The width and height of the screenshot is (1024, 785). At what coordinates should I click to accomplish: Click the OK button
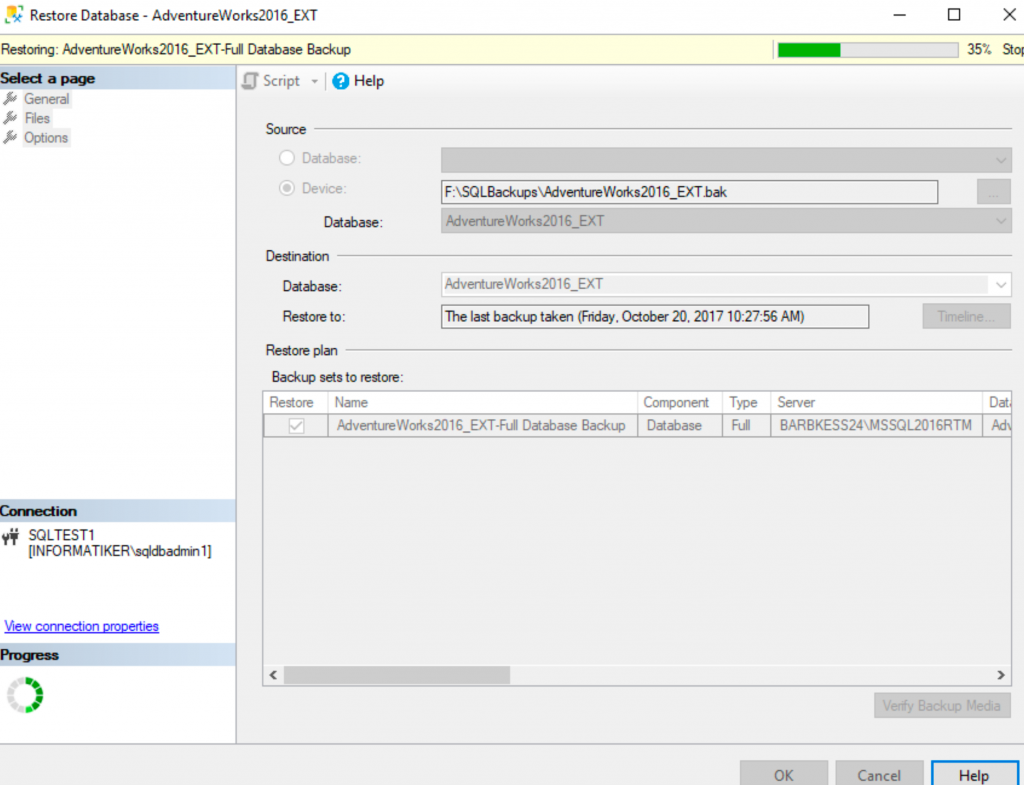tap(784, 775)
